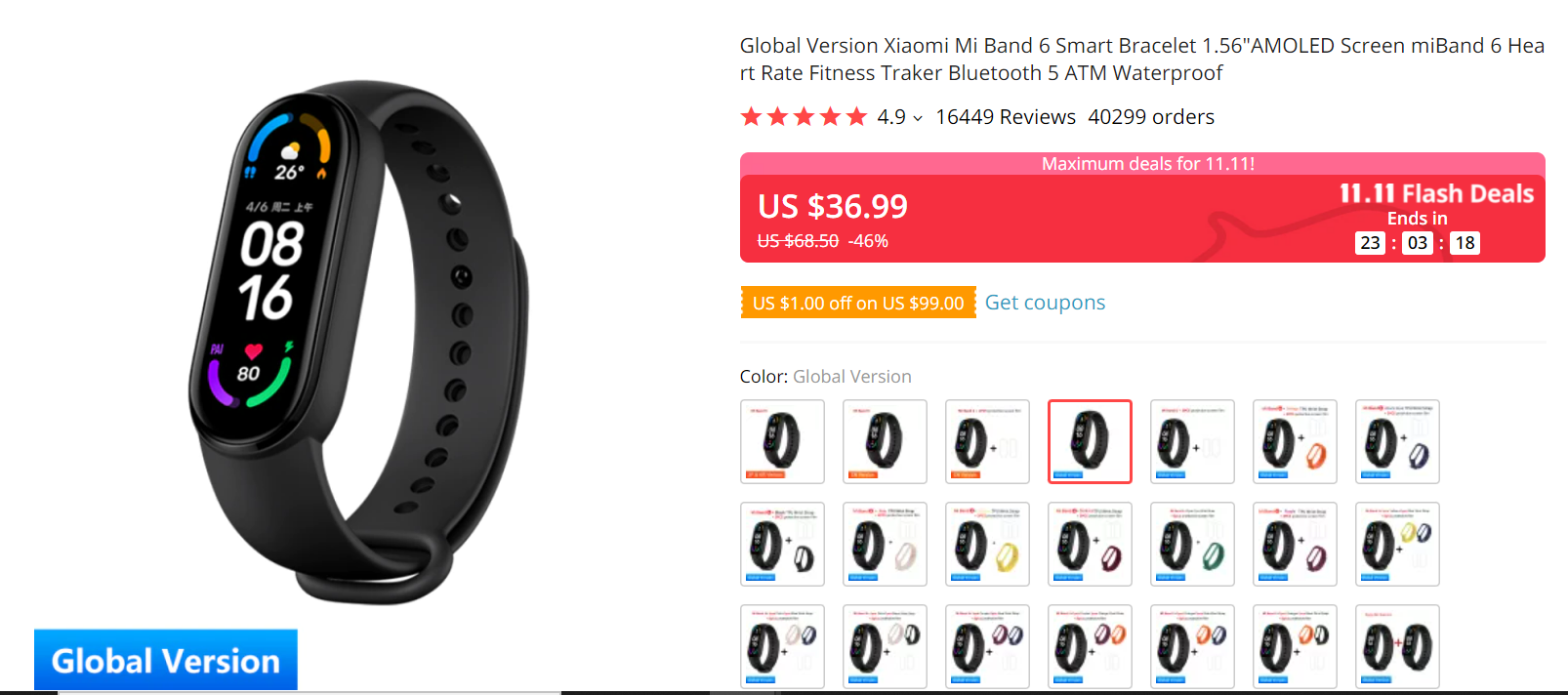Click the US $1.00 off coupon tag
1568x695 pixels.
(858, 303)
